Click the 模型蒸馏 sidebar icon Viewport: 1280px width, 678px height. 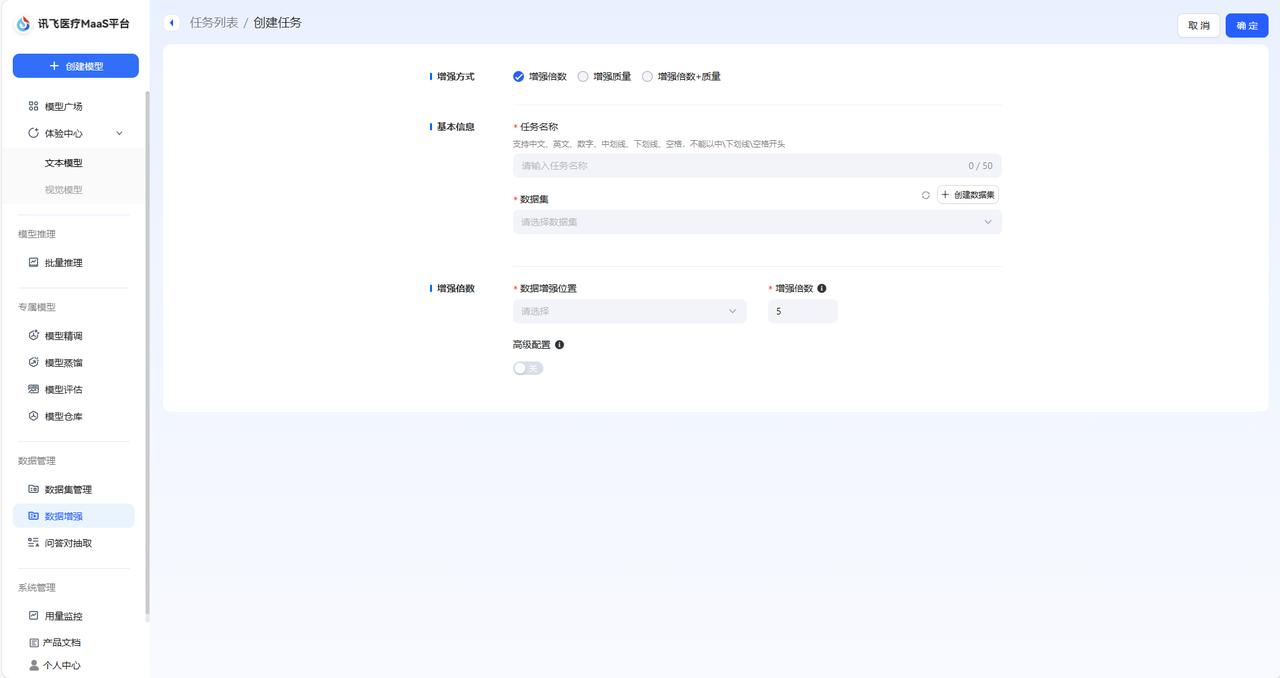(x=33, y=362)
